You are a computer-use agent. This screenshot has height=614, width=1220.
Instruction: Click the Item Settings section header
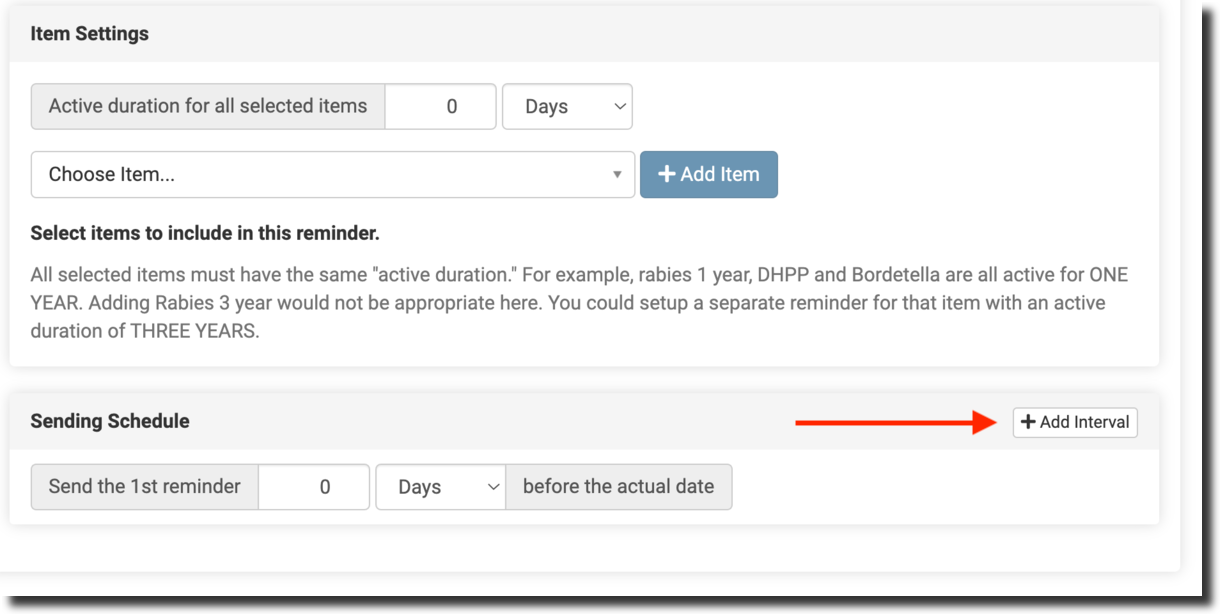pyautogui.click(x=90, y=34)
